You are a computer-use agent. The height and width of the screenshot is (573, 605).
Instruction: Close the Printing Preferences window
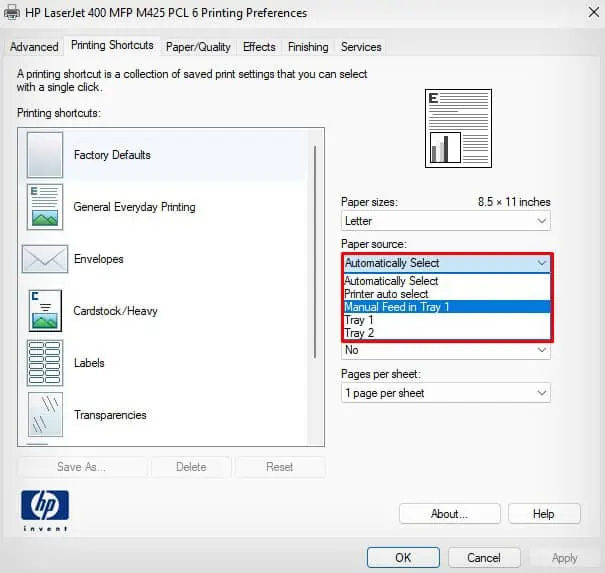pos(593,12)
